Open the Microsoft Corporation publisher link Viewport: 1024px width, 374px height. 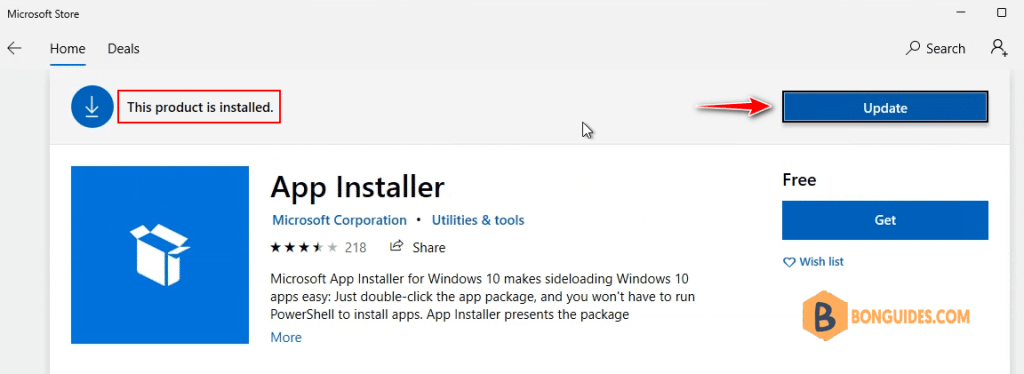(339, 220)
